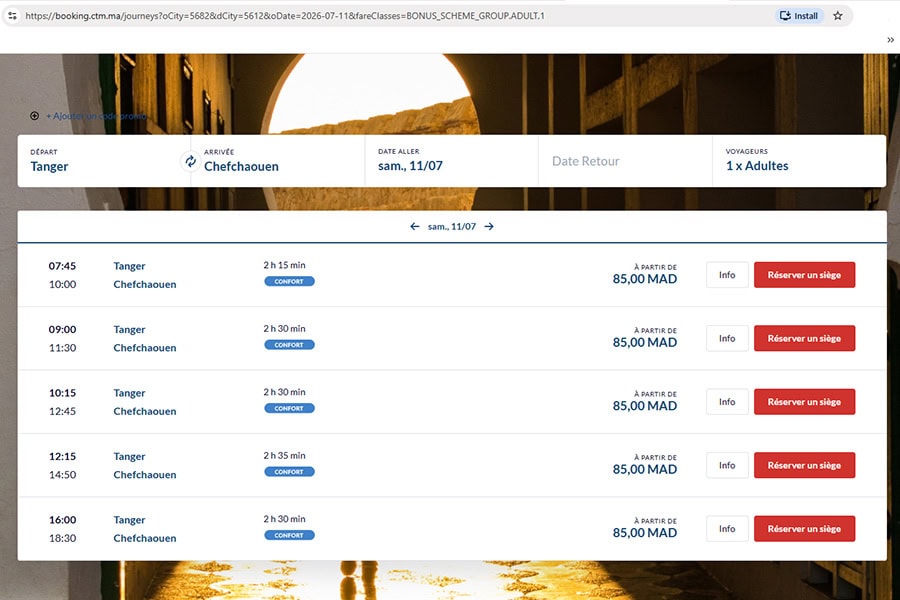Open the Date Retour picker
The width and height of the screenshot is (900, 600).
[625, 161]
